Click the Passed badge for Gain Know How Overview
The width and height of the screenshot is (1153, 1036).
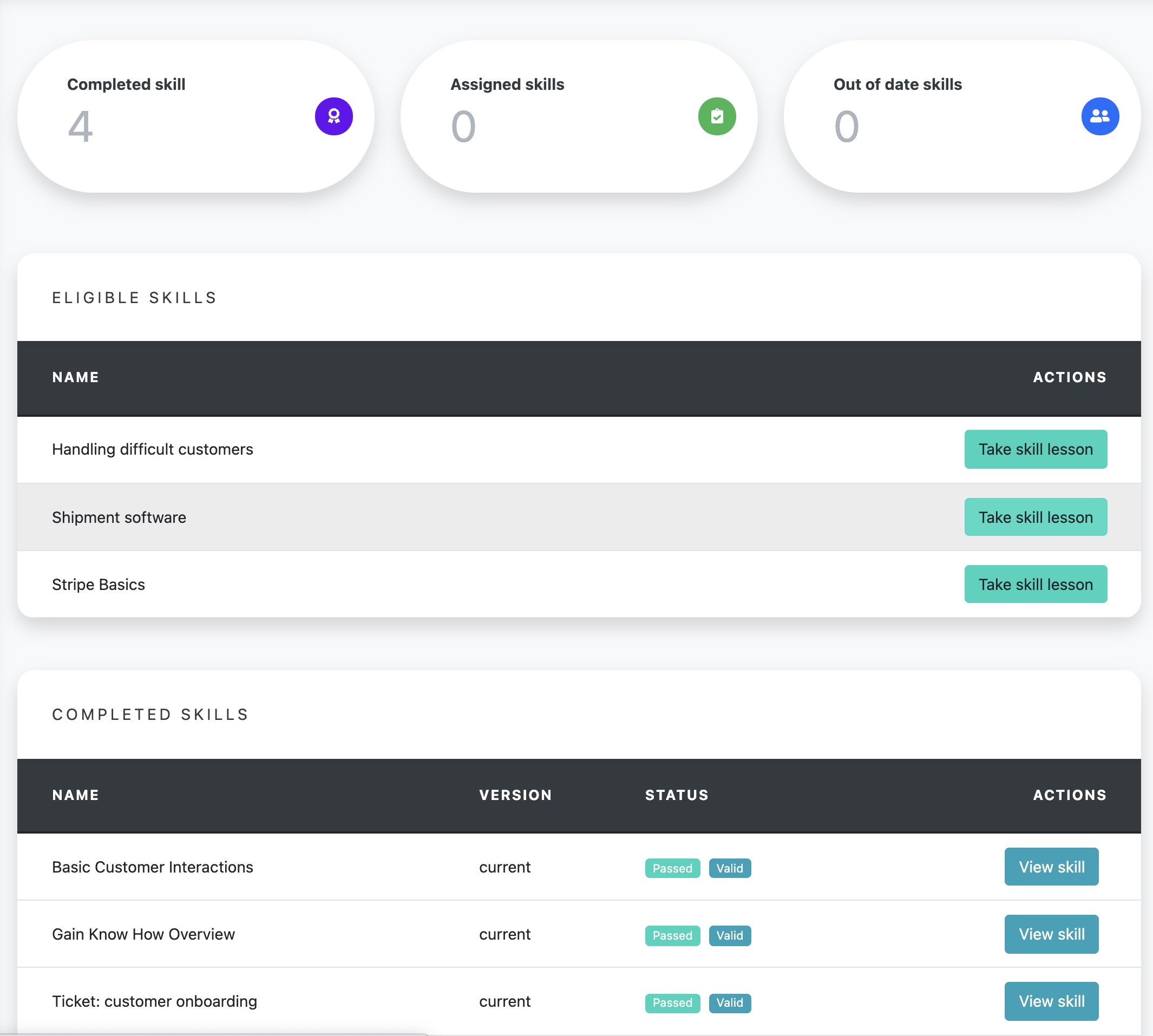(x=672, y=935)
